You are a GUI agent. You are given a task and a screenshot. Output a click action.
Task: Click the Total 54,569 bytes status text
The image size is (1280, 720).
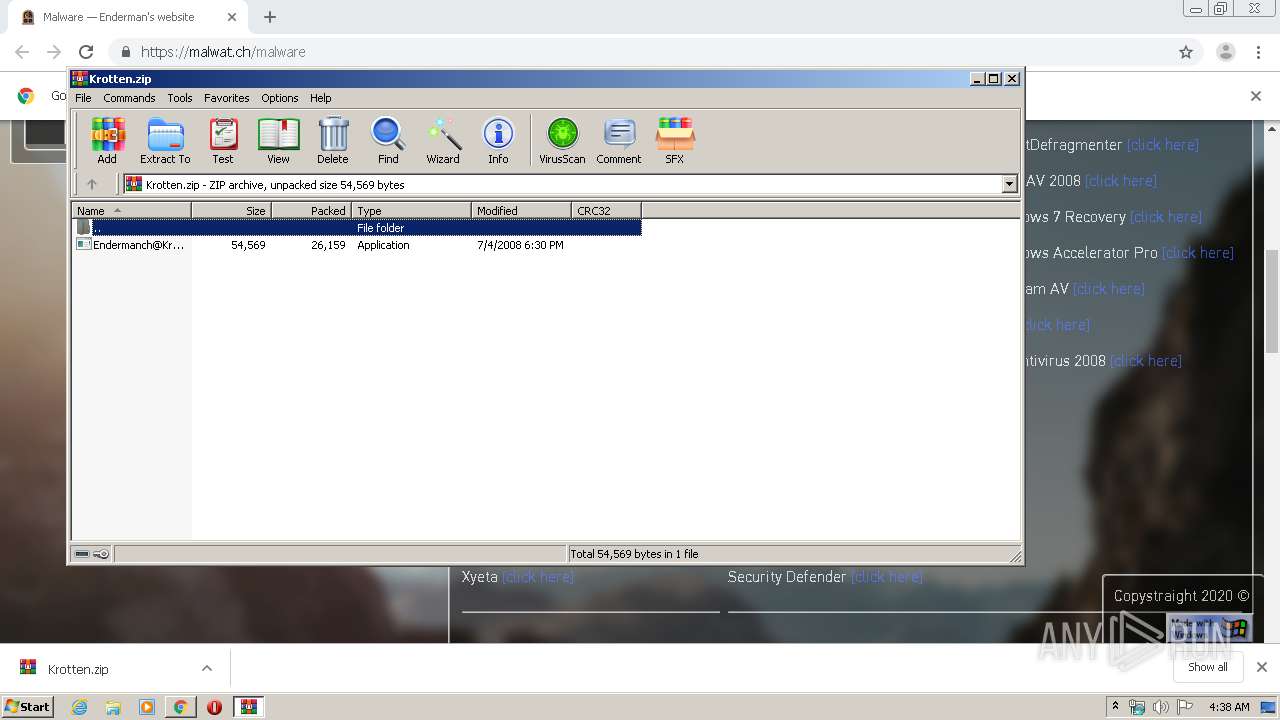click(634, 554)
